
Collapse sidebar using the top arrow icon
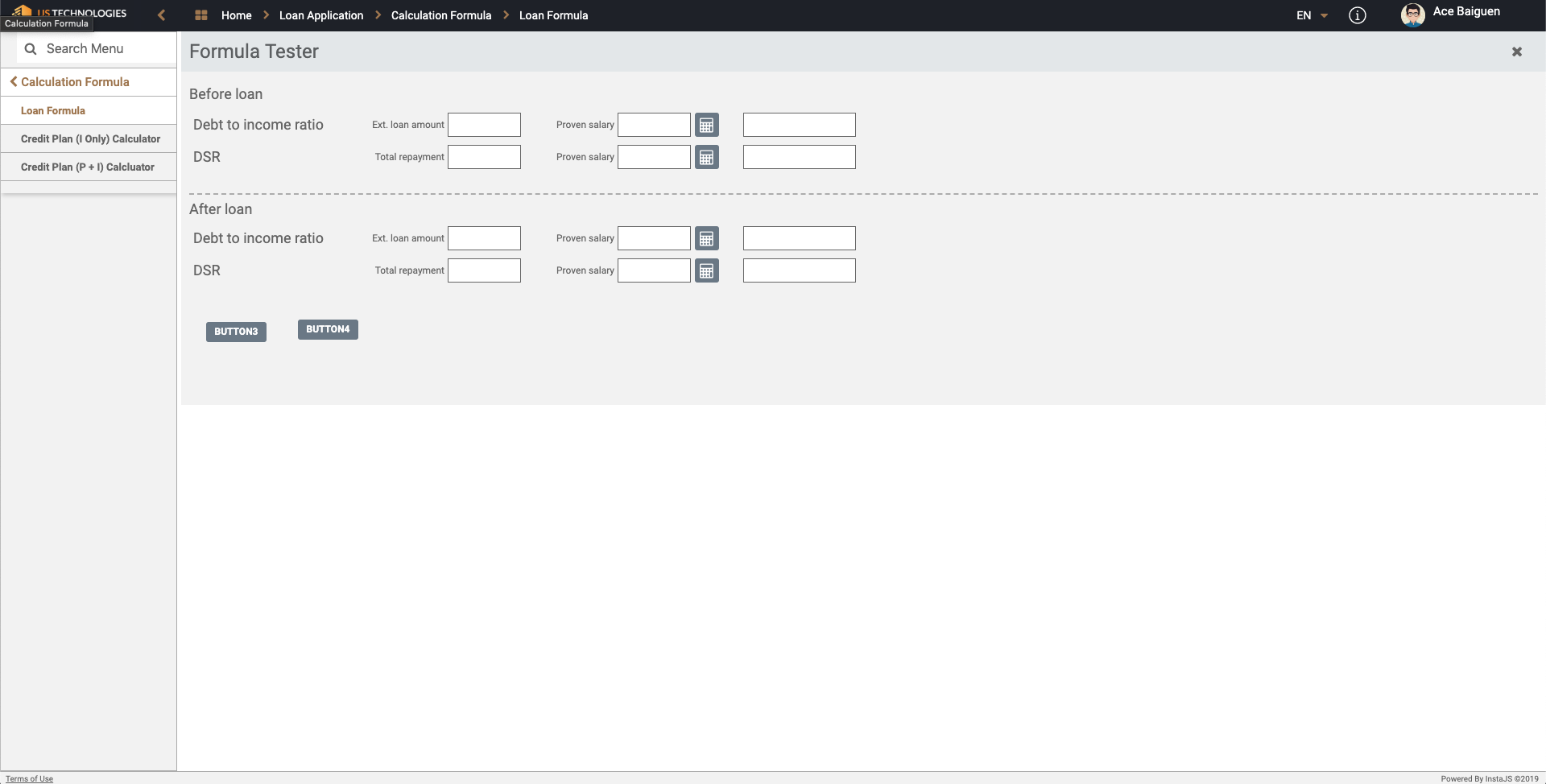(x=162, y=15)
